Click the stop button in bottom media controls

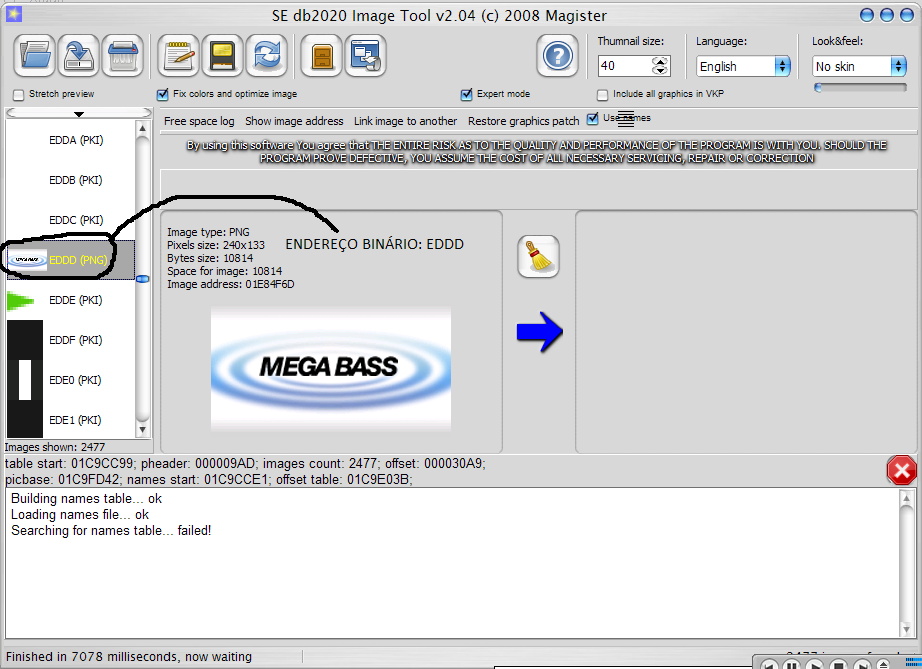coord(838,665)
